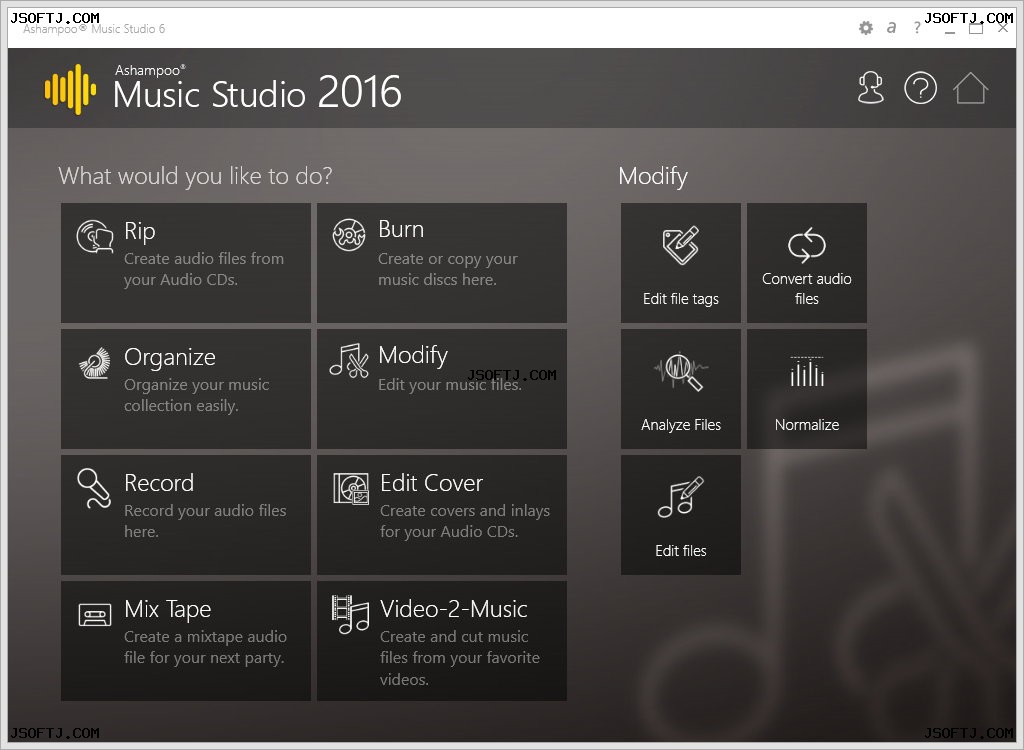Click 'Edit your music files.' description
The image size is (1024, 750).
coord(450,385)
